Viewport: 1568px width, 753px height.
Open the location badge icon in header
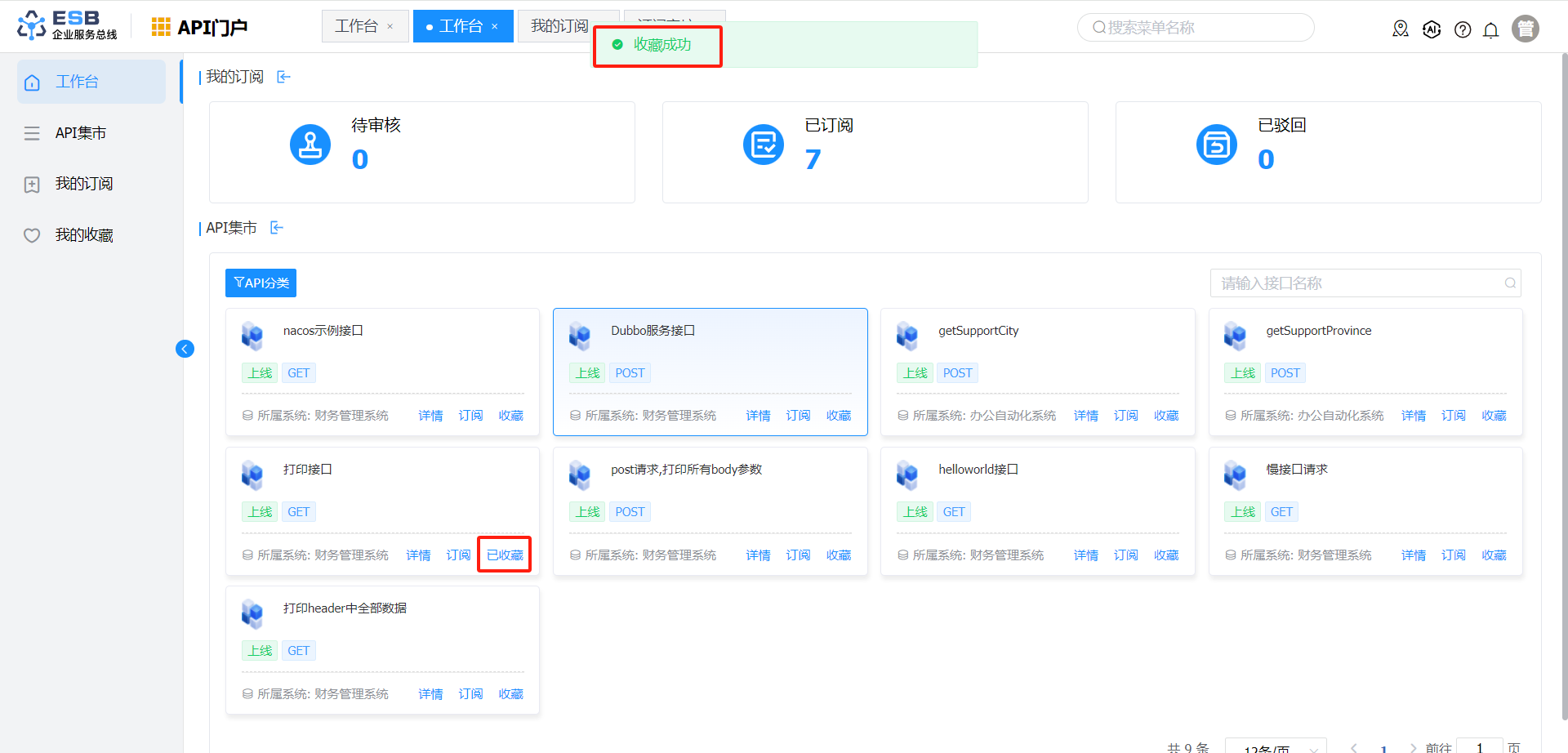pos(1401,29)
